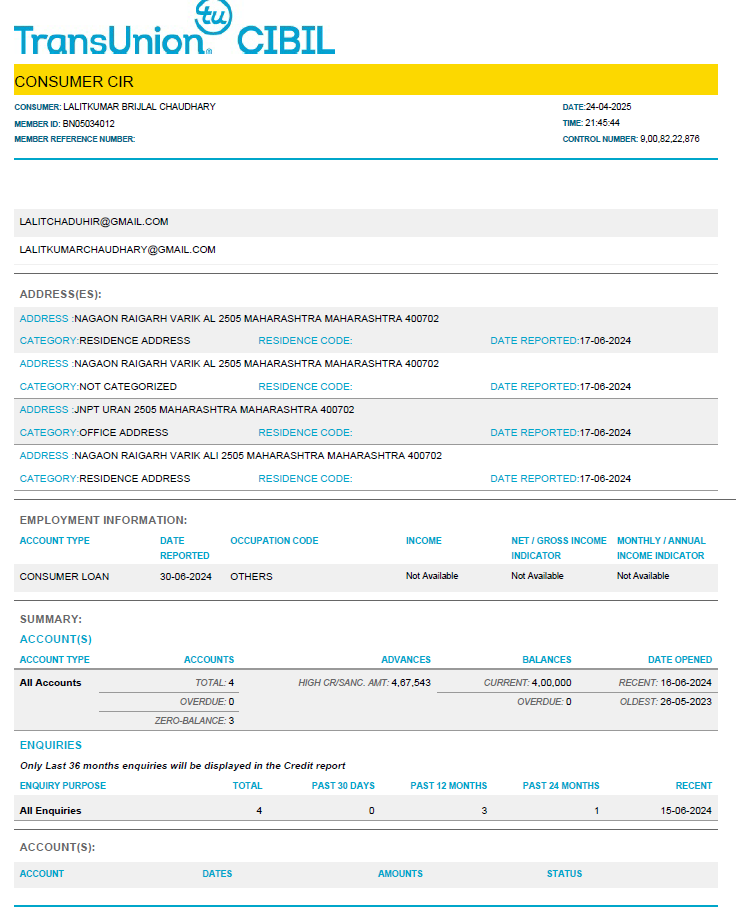Screen dimensions: 736x912
Task: Click the OCCUPATION CODE column header
Action: point(274,540)
